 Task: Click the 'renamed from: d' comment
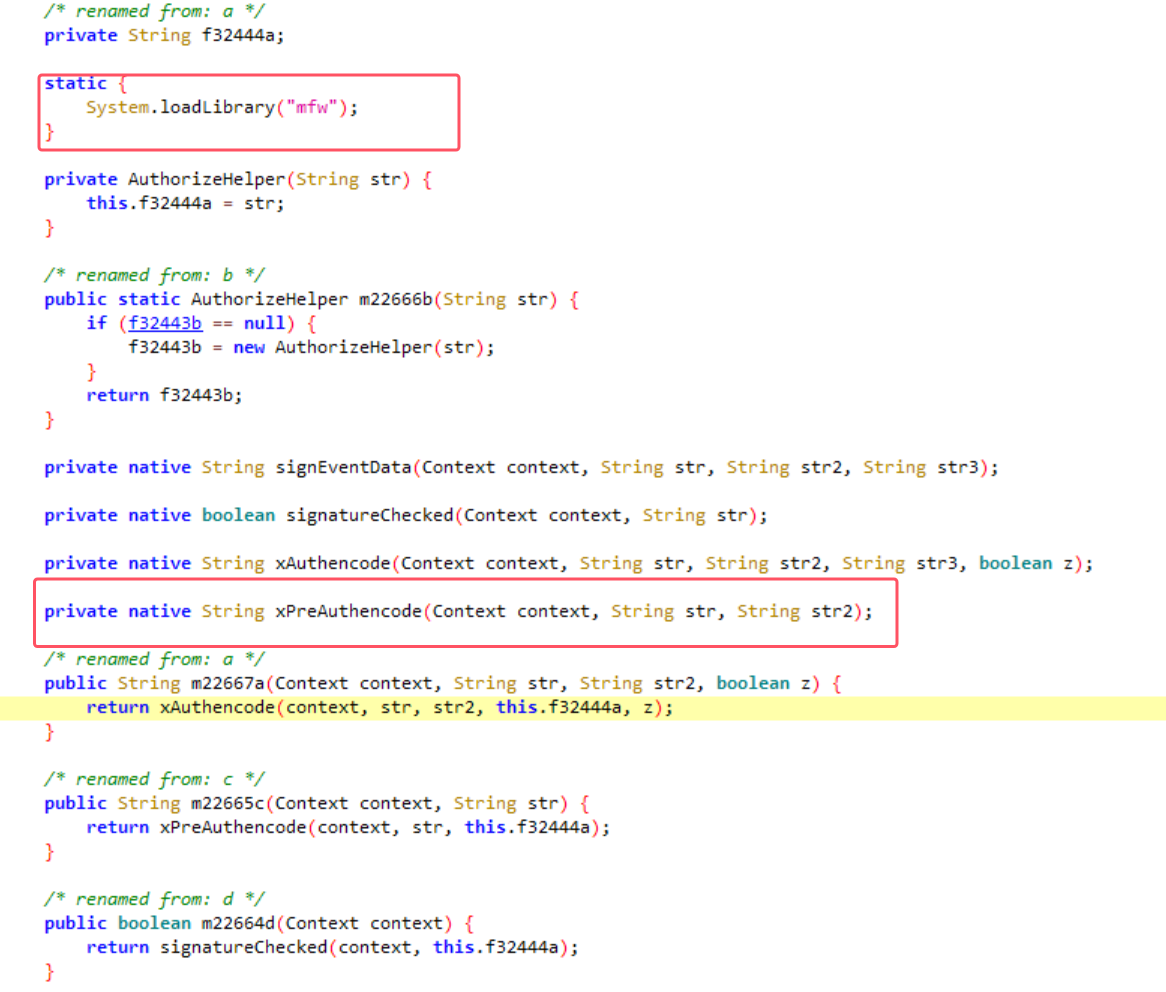[x=154, y=899]
